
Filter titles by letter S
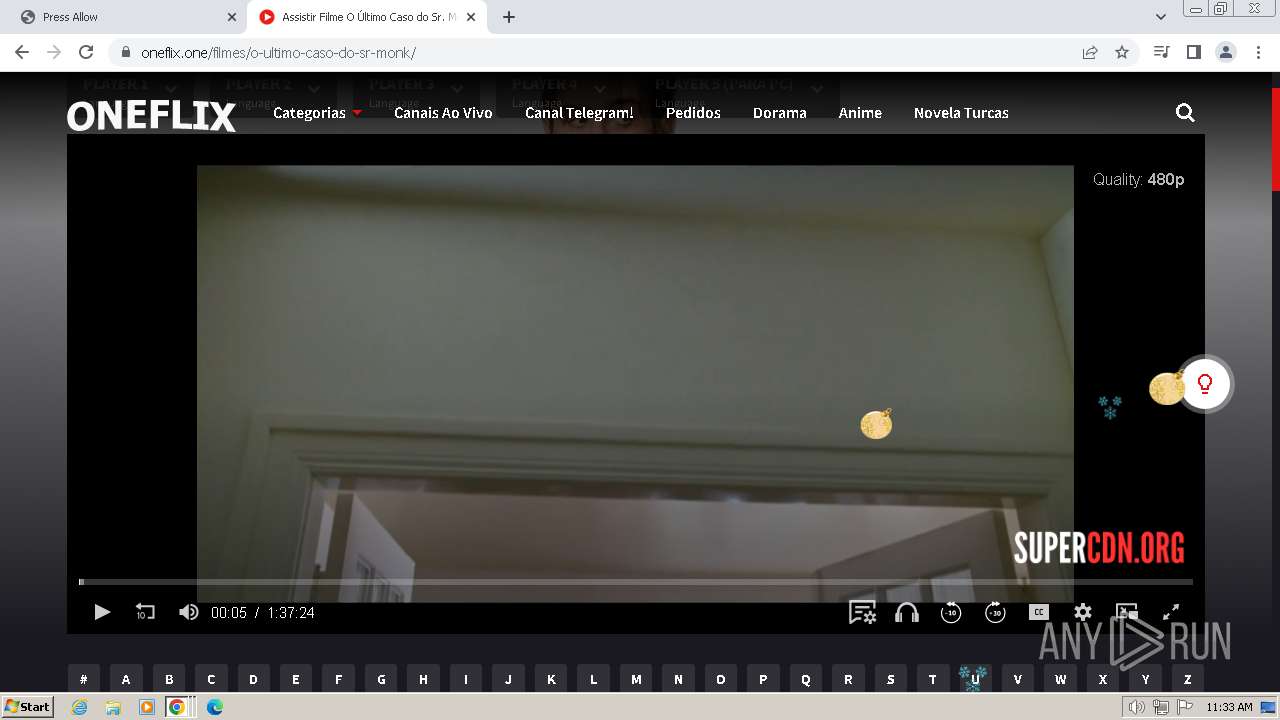(x=891, y=679)
